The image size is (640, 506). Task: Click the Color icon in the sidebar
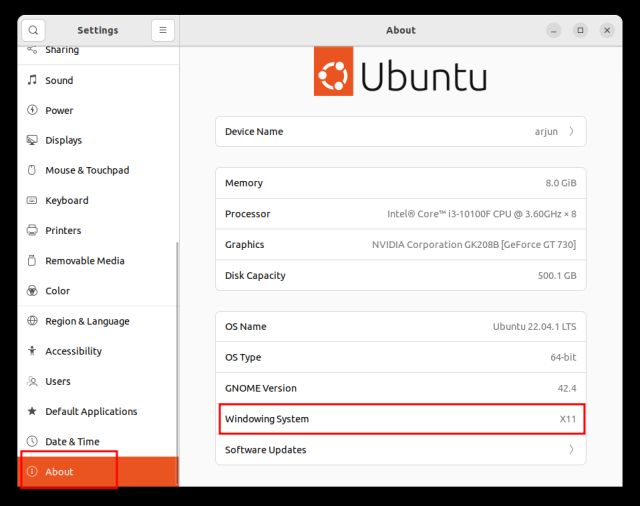coord(32,291)
